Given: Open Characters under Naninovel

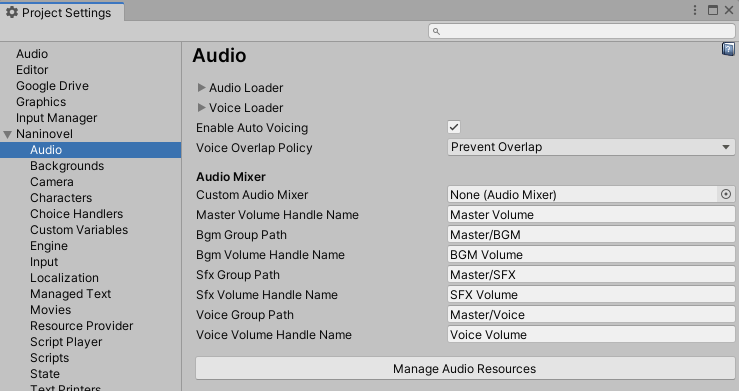Looking at the screenshot, I should [x=61, y=198].
